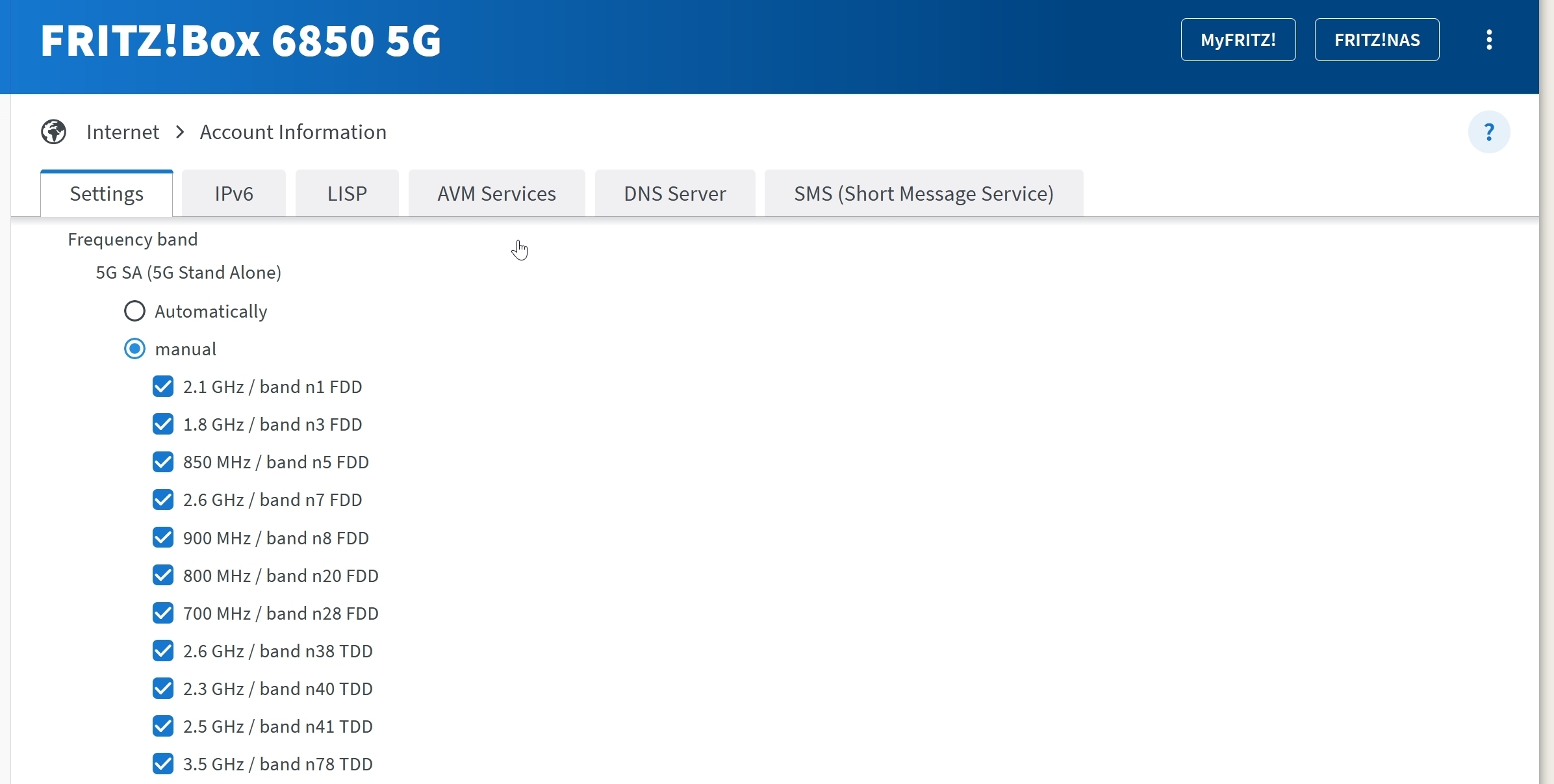Open FRITZ!NAS storage

click(x=1377, y=40)
